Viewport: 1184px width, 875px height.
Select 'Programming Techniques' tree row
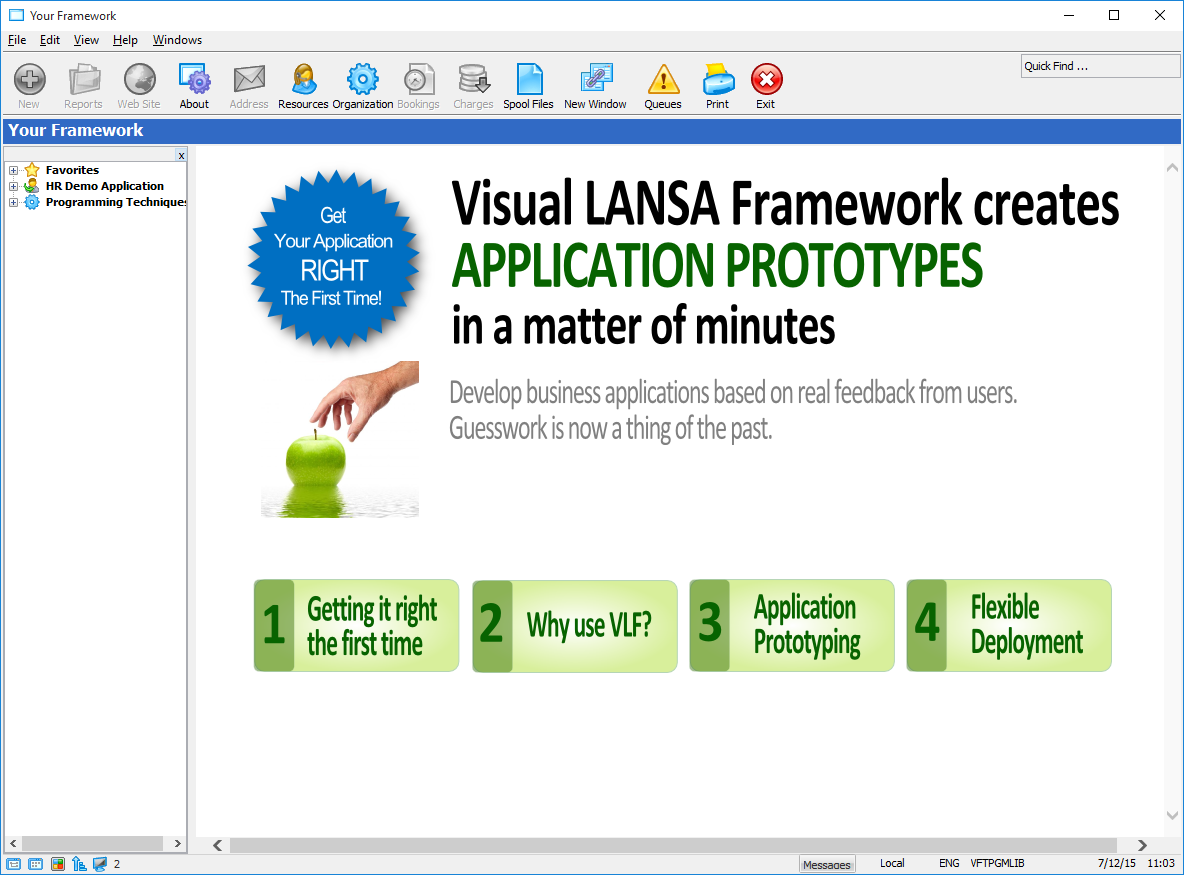pos(116,202)
